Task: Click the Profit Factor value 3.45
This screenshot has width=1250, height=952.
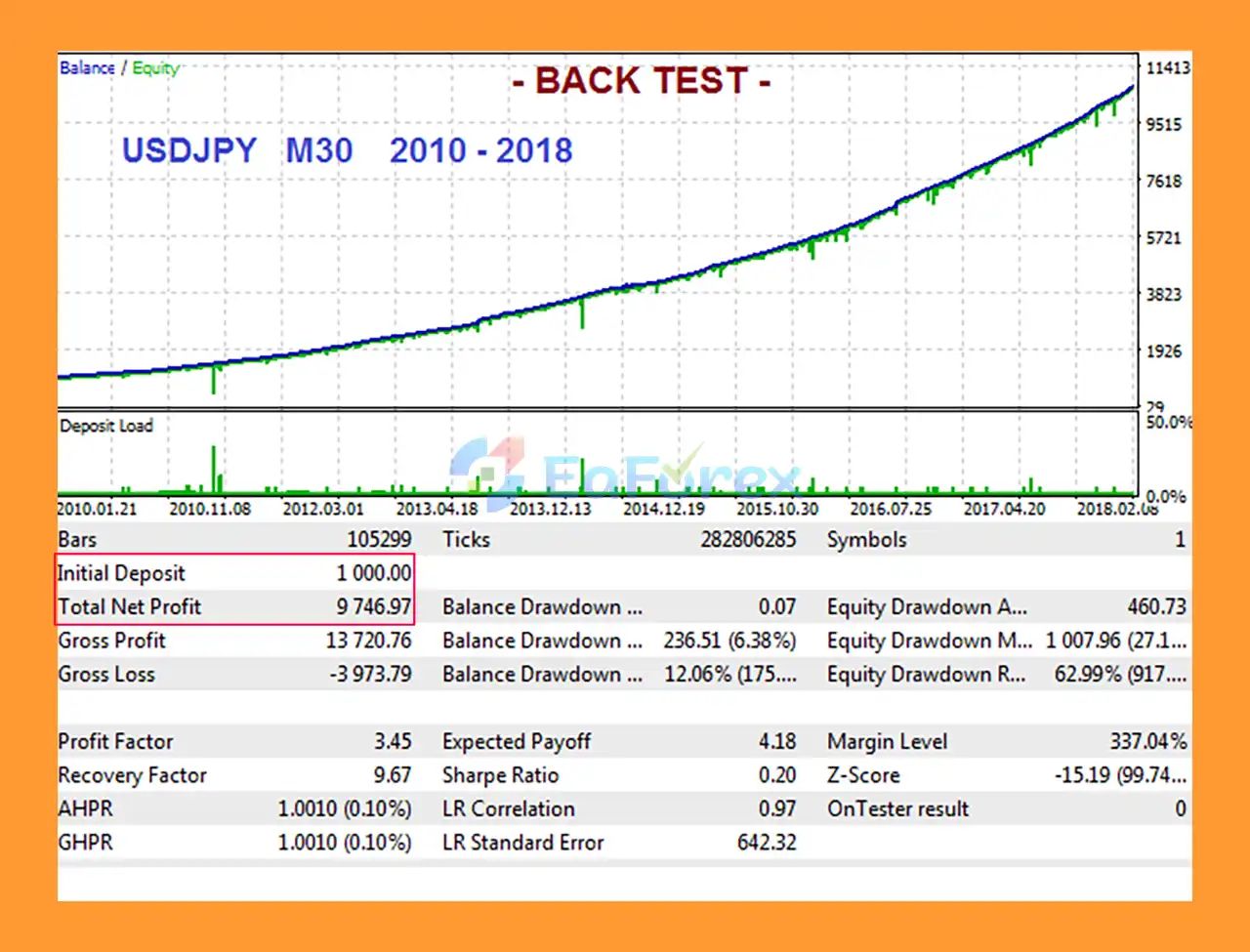Action: coord(393,741)
